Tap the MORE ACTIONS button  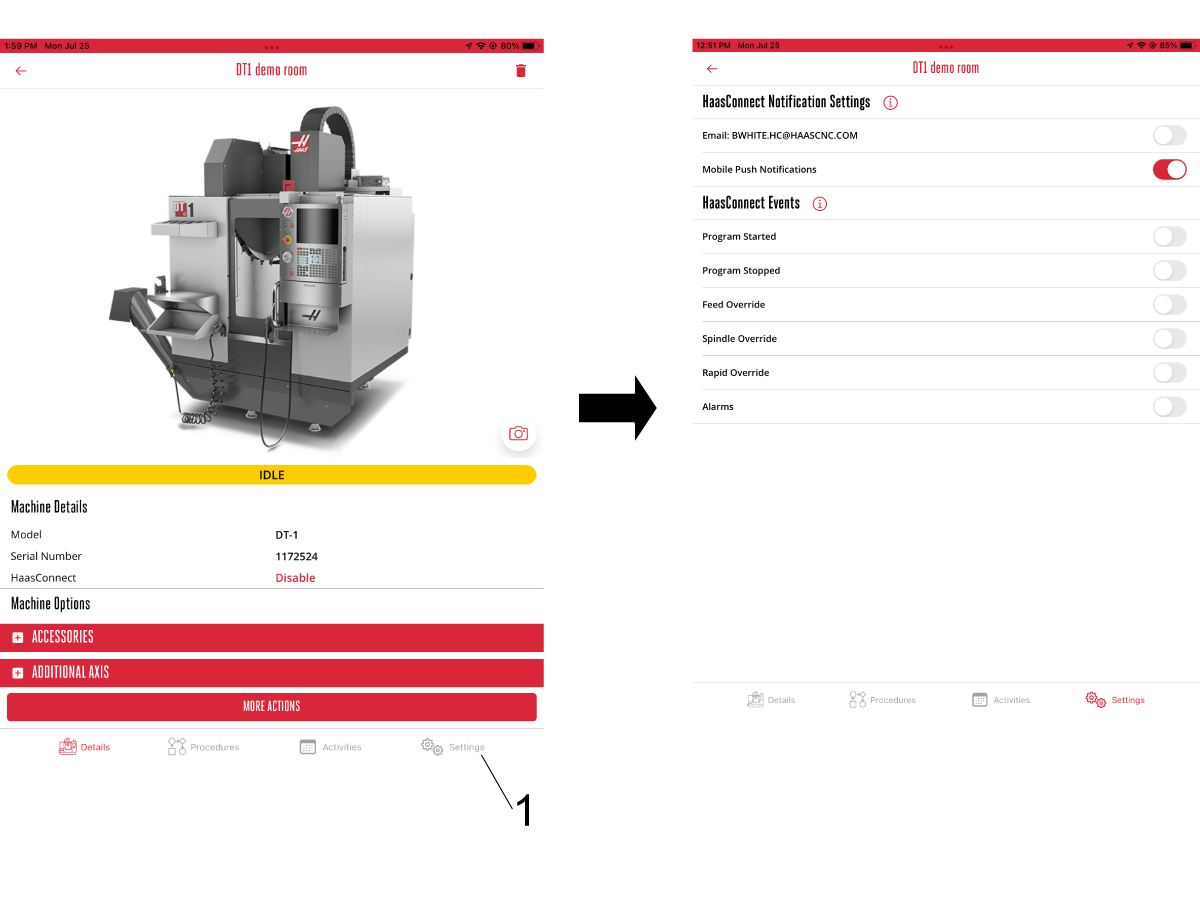272,706
